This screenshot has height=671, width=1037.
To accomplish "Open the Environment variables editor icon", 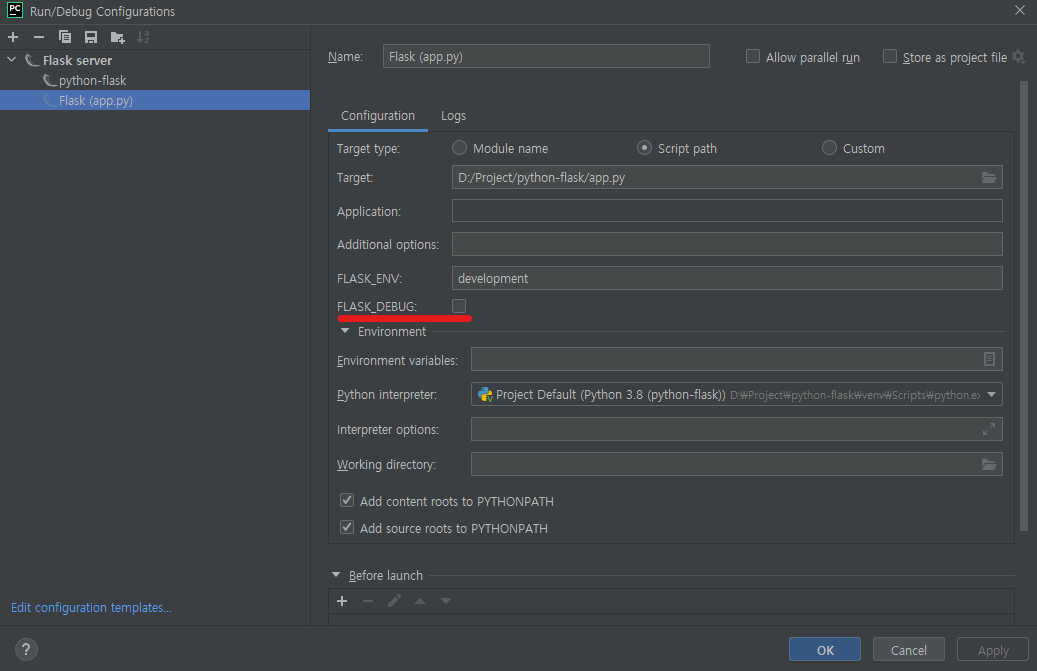I will pos(989,359).
